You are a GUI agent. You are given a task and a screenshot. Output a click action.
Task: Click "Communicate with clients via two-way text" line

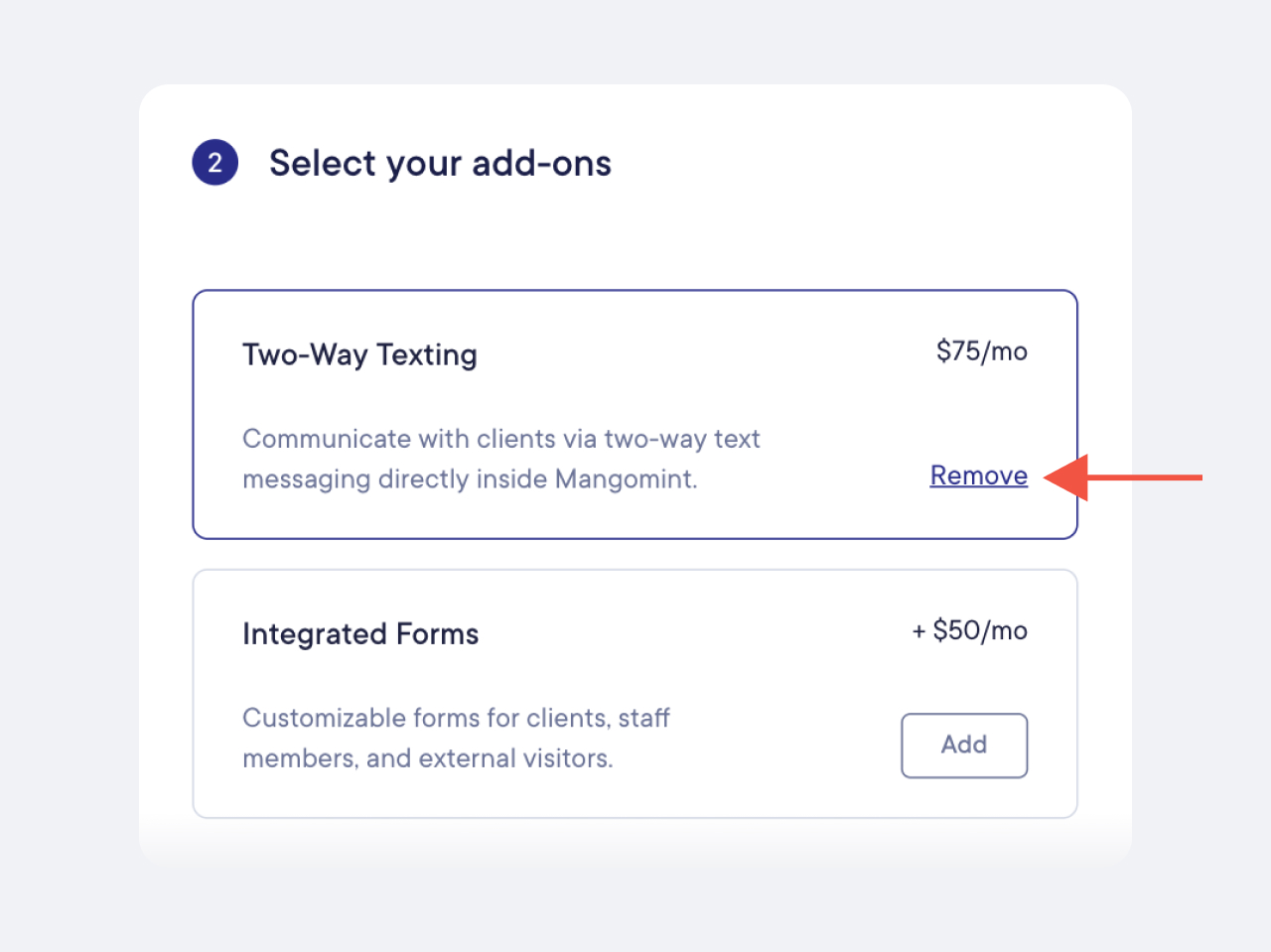pos(501,439)
